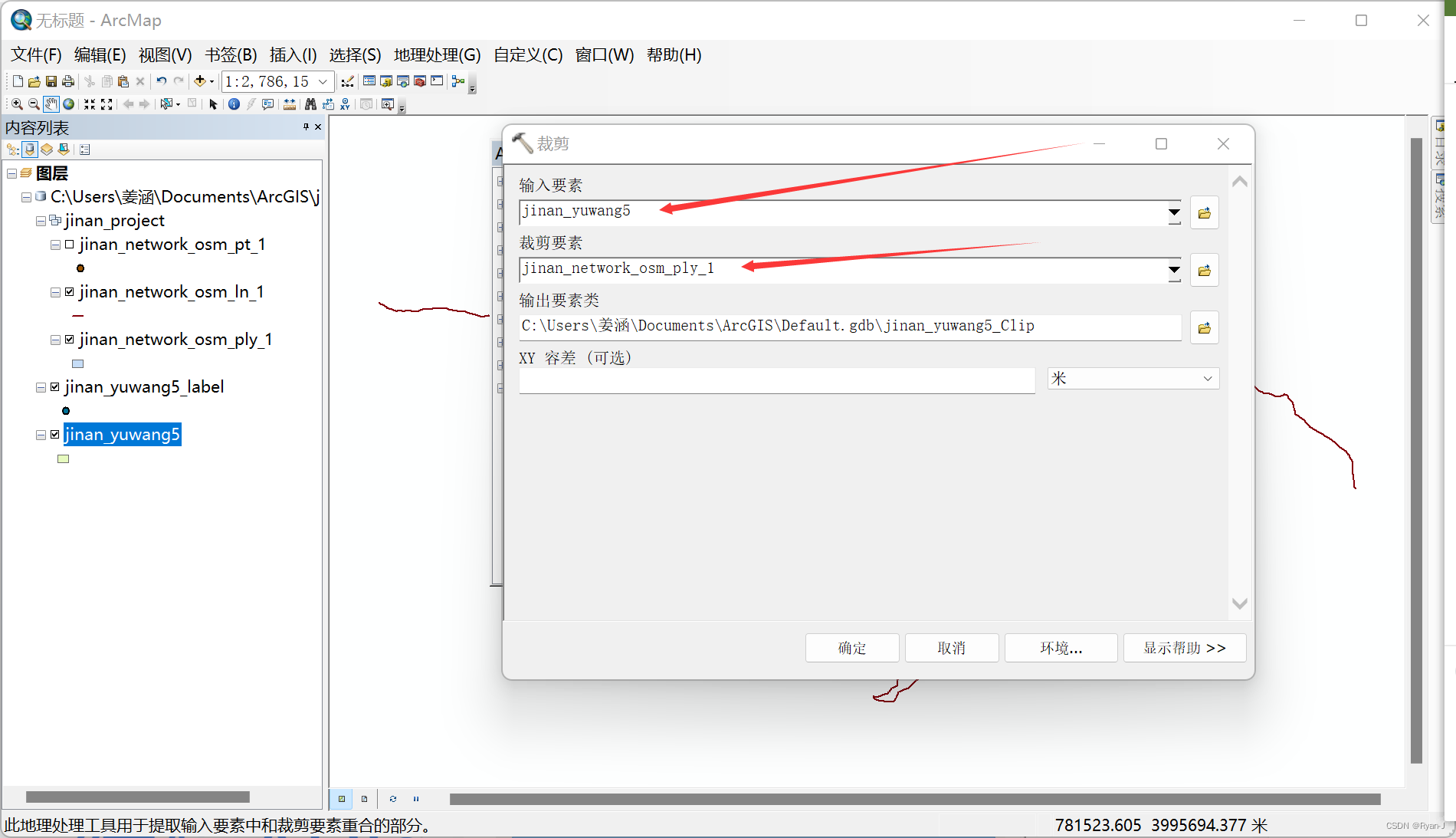Select the Select Elements arrow tool
1456x838 pixels.
pyautogui.click(x=213, y=104)
